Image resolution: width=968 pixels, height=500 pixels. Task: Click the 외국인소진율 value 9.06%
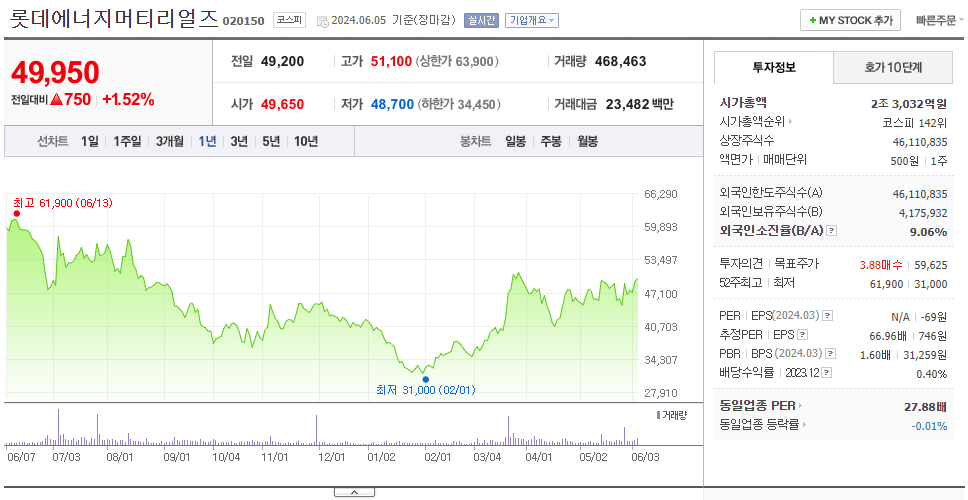pos(927,231)
